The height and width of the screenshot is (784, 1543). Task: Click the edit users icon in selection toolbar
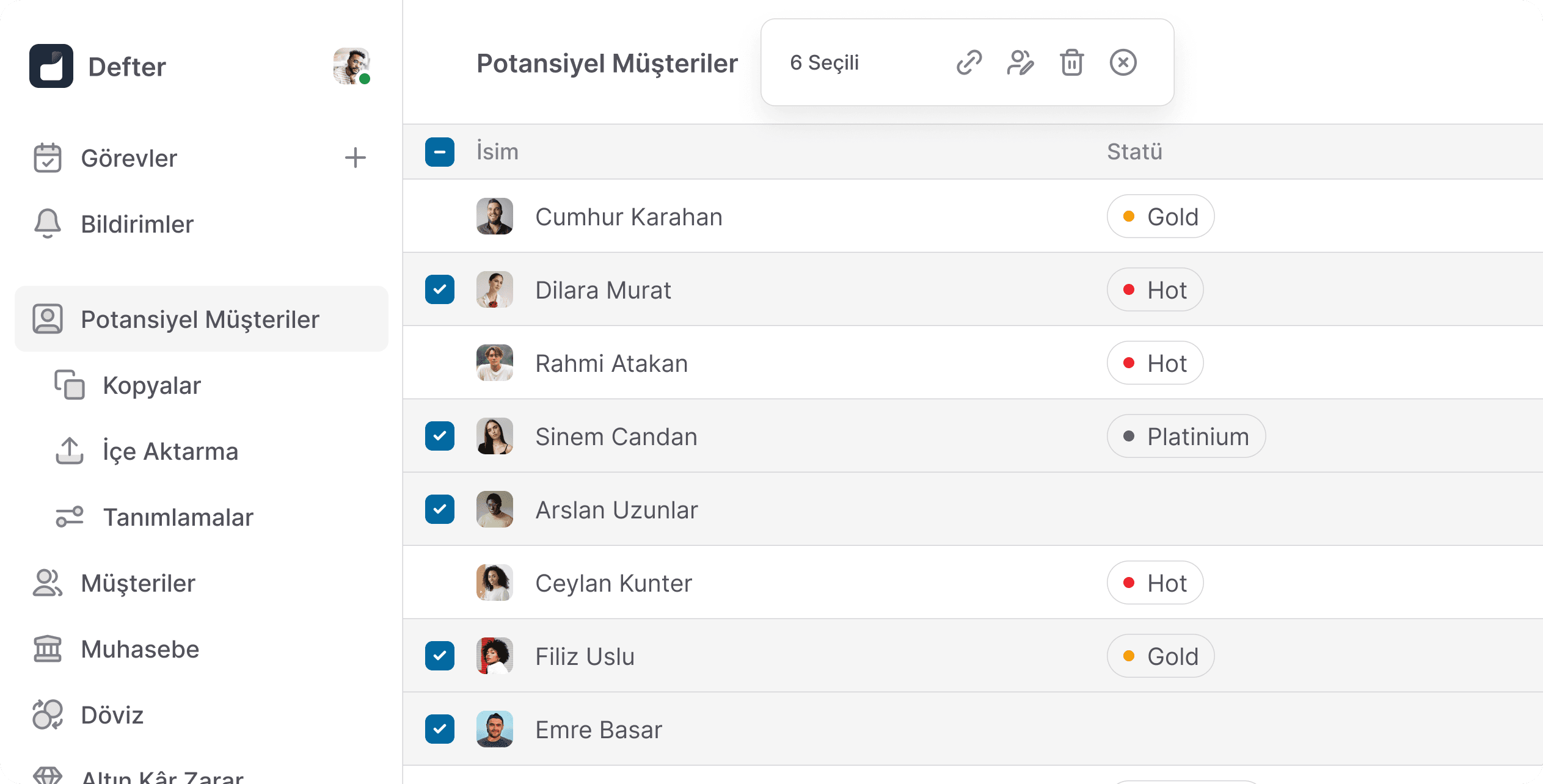[x=1020, y=62]
